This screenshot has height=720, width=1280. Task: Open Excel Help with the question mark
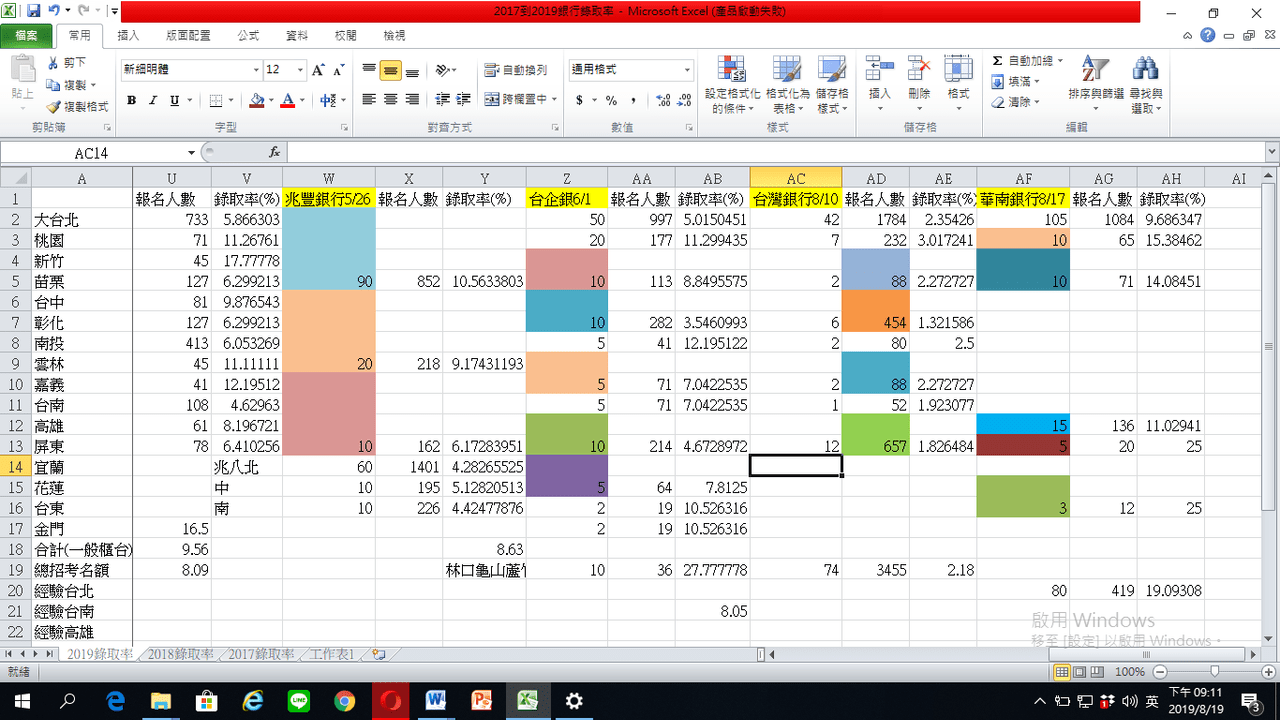1208,35
